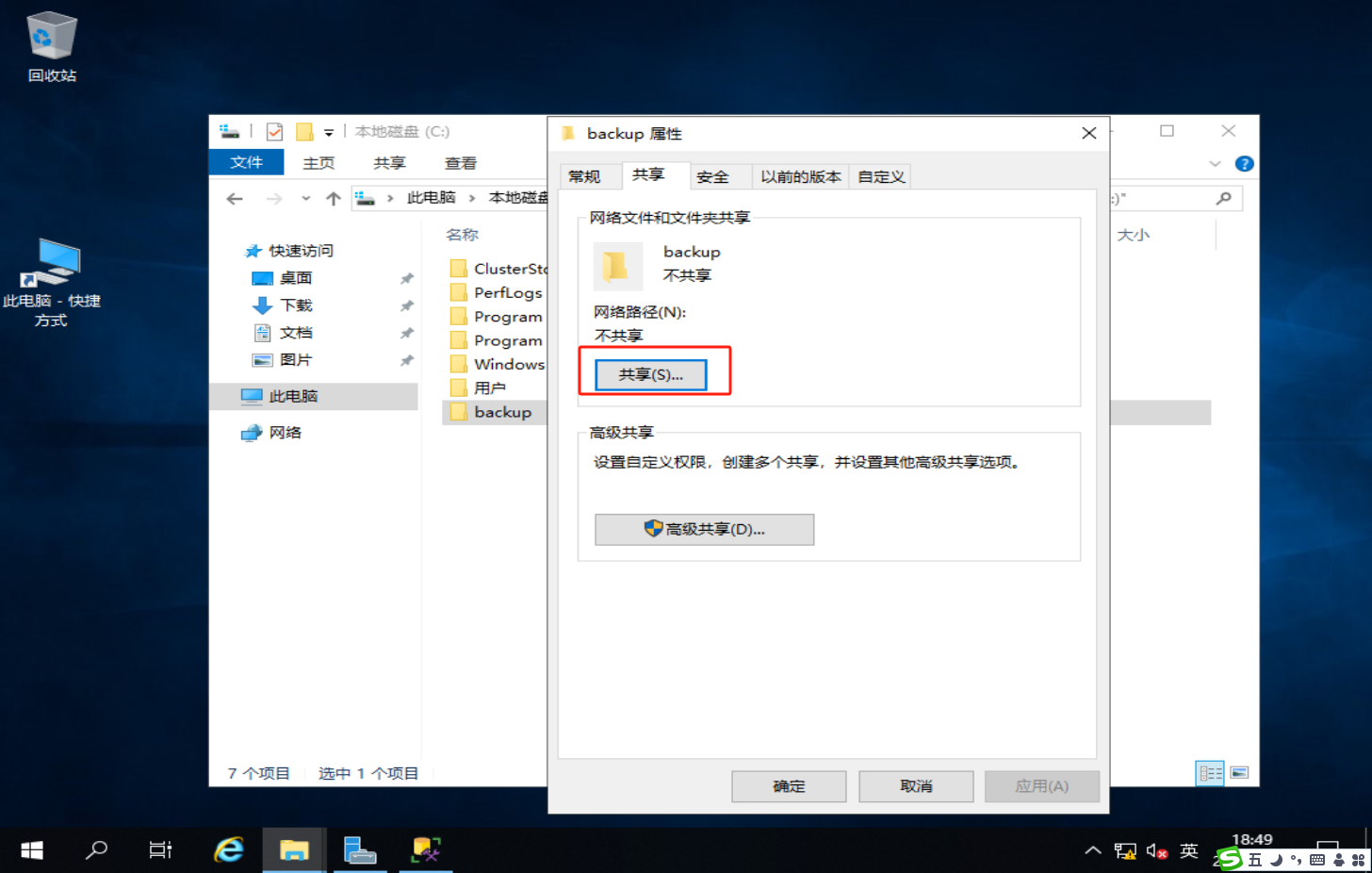The height and width of the screenshot is (873, 1372).
Task: Cancel the dialog with 取消
Action: (916, 786)
